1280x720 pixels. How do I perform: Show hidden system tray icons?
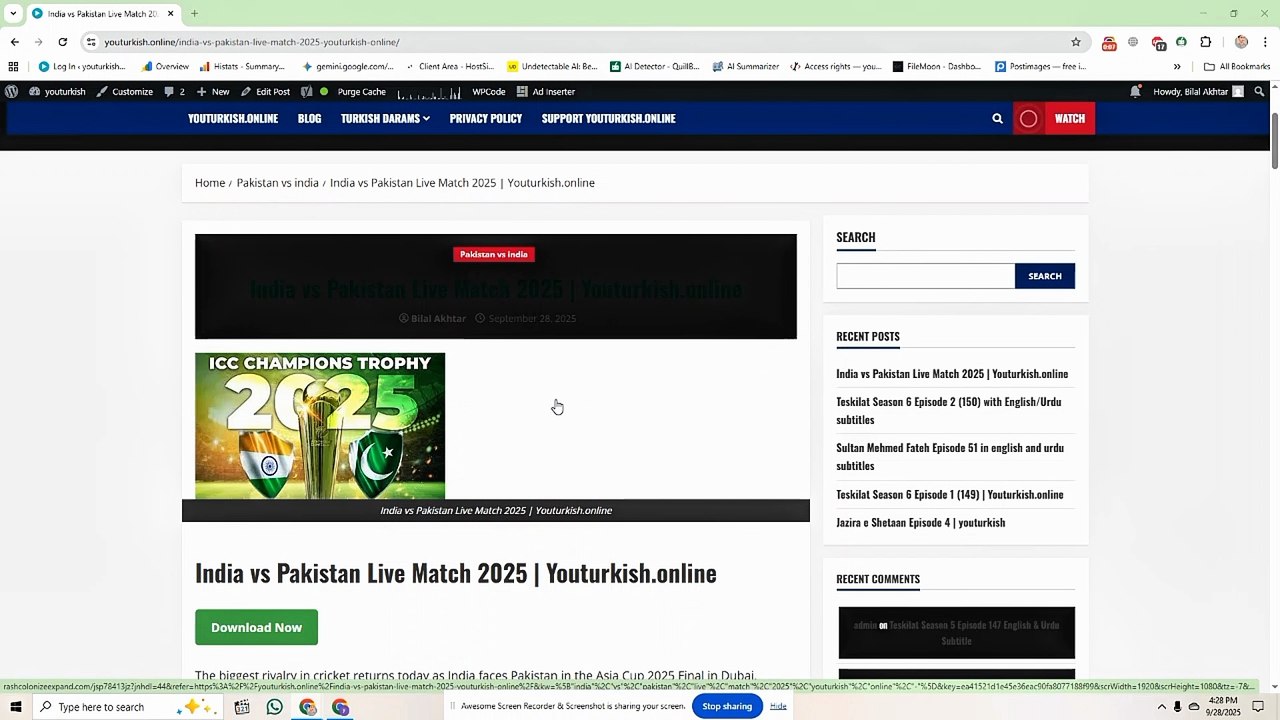click(x=1162, y=707)
